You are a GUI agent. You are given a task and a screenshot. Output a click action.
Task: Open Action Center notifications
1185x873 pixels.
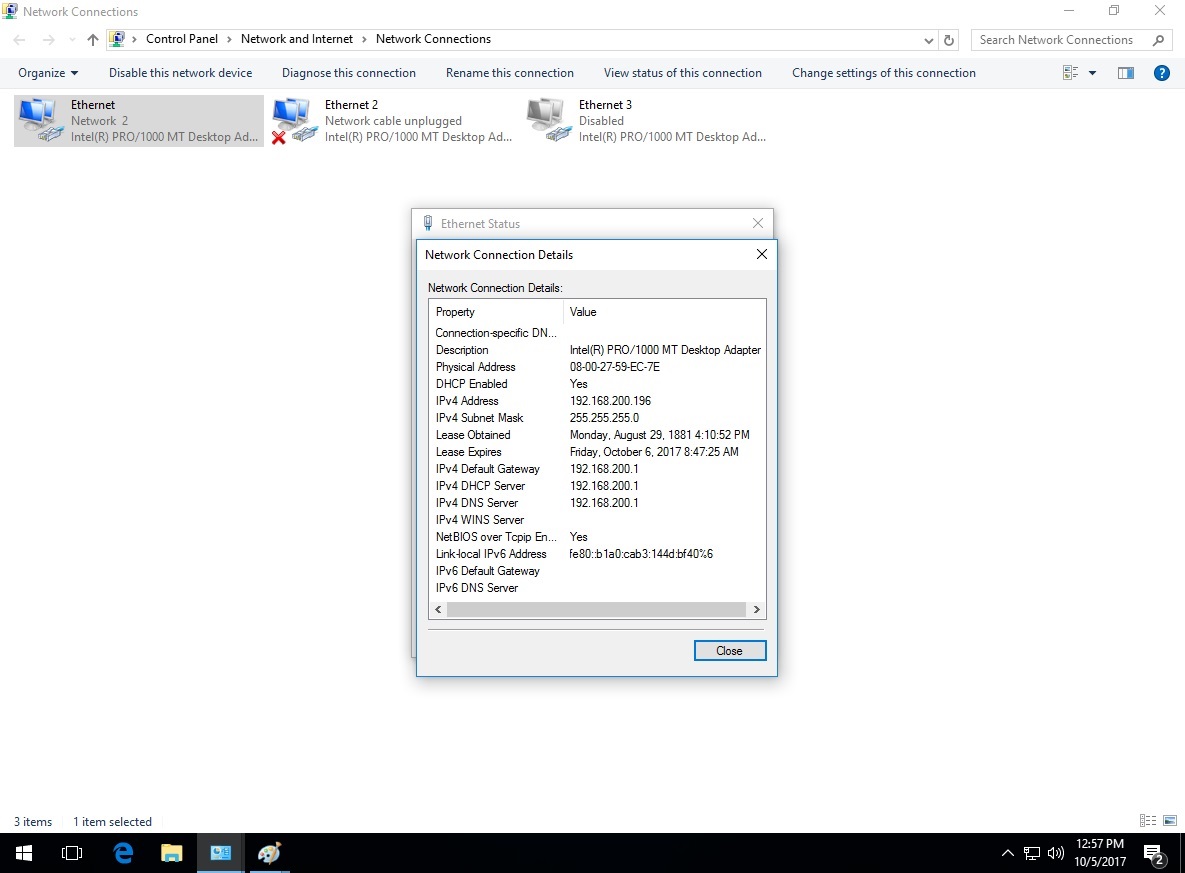point(1154,854)
